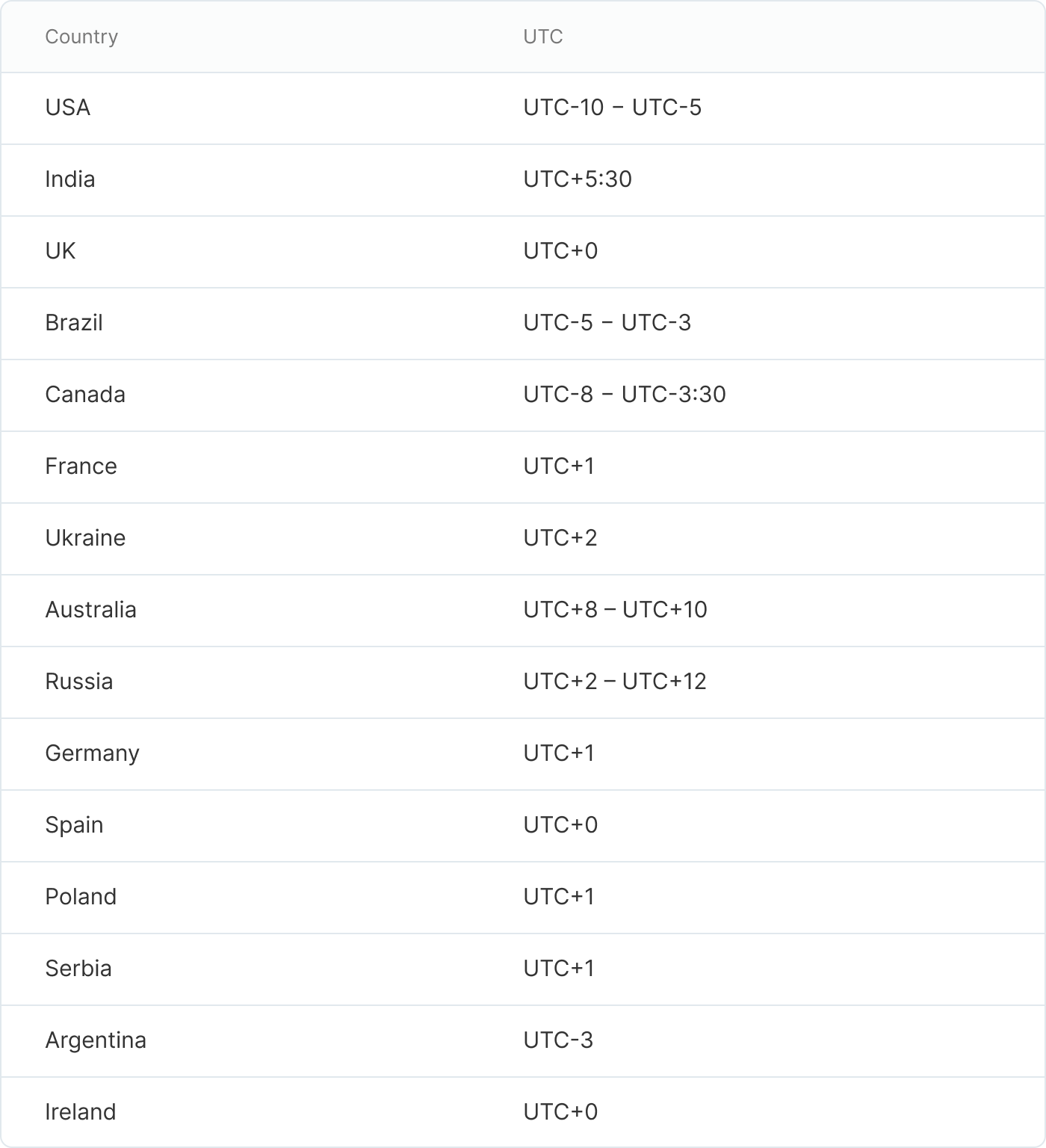This screenshot has width=1046, height=1148.
Task: Click the Australia country cell
Action: [90, 610]
